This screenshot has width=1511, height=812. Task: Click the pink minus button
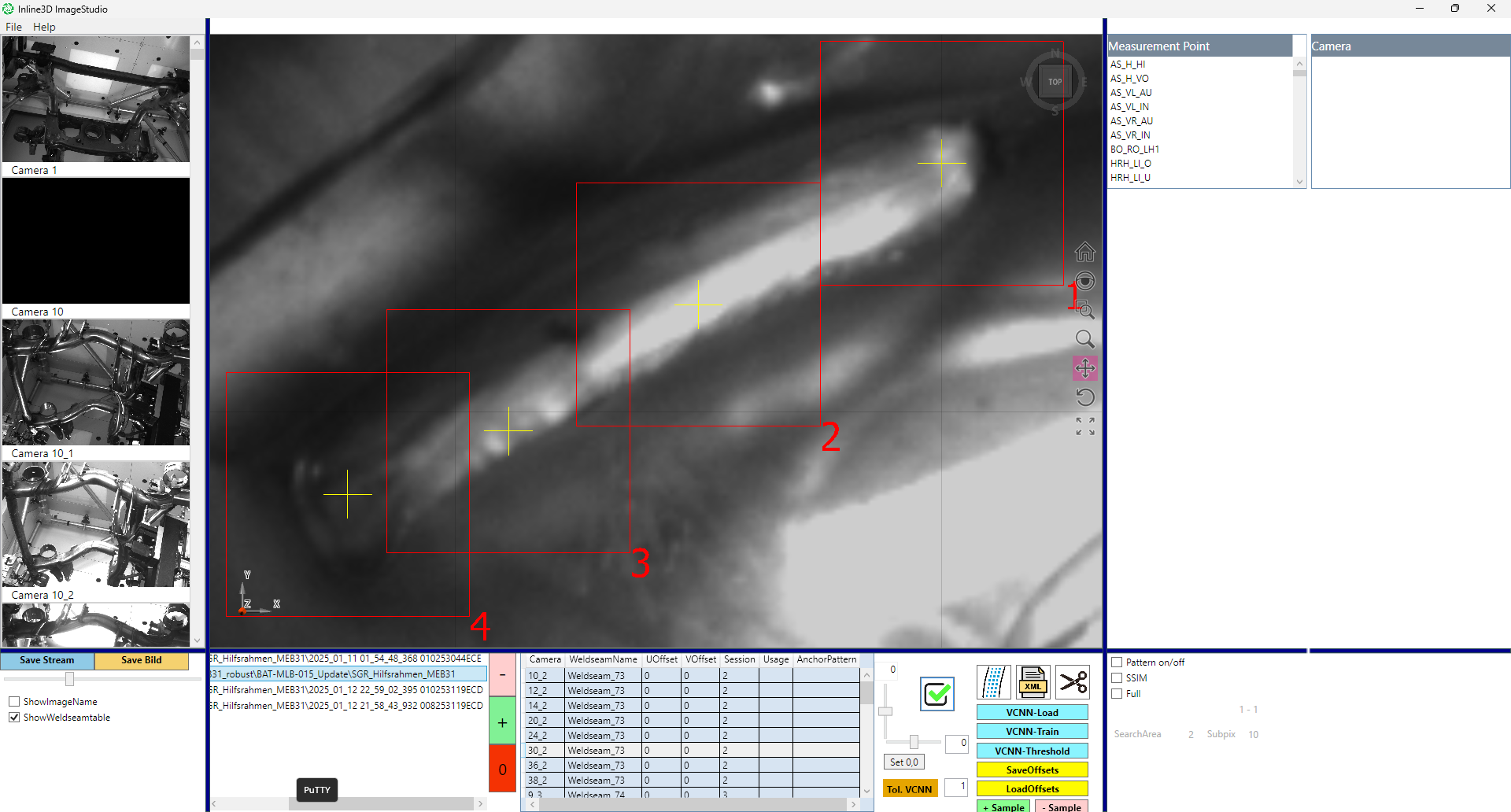pos(502,674)
